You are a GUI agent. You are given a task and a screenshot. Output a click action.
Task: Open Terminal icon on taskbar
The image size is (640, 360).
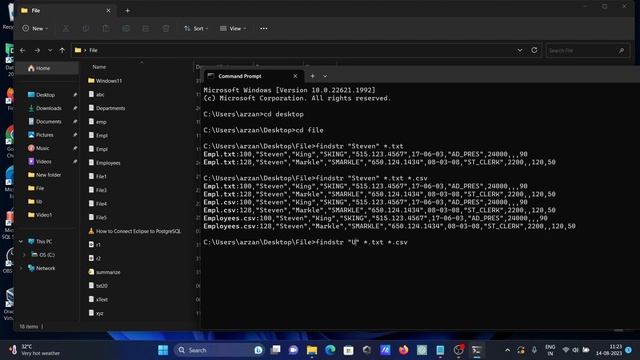[x=476, y=350]
